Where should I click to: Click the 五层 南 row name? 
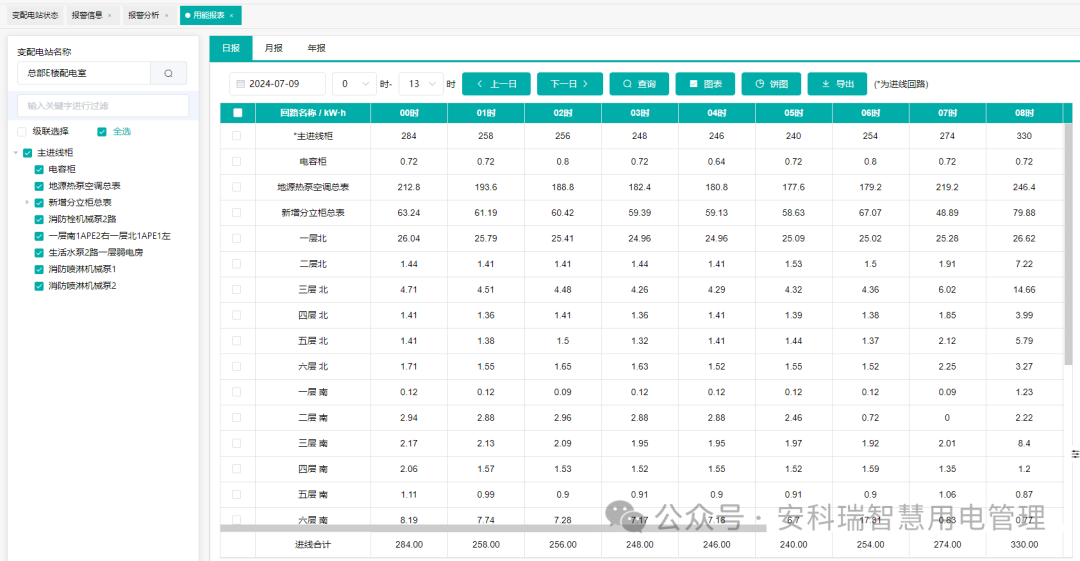313,494
